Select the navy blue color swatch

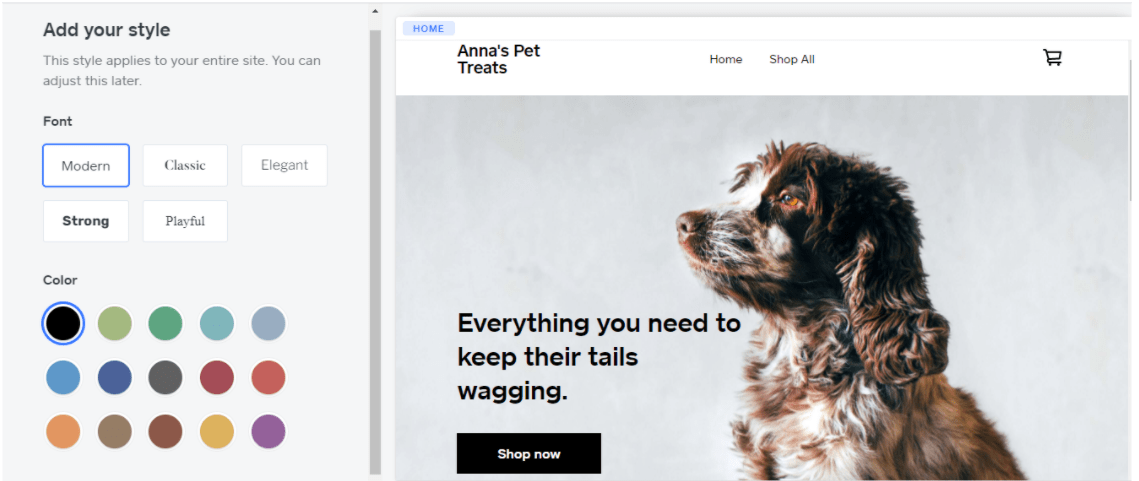[x=115, y=378]
